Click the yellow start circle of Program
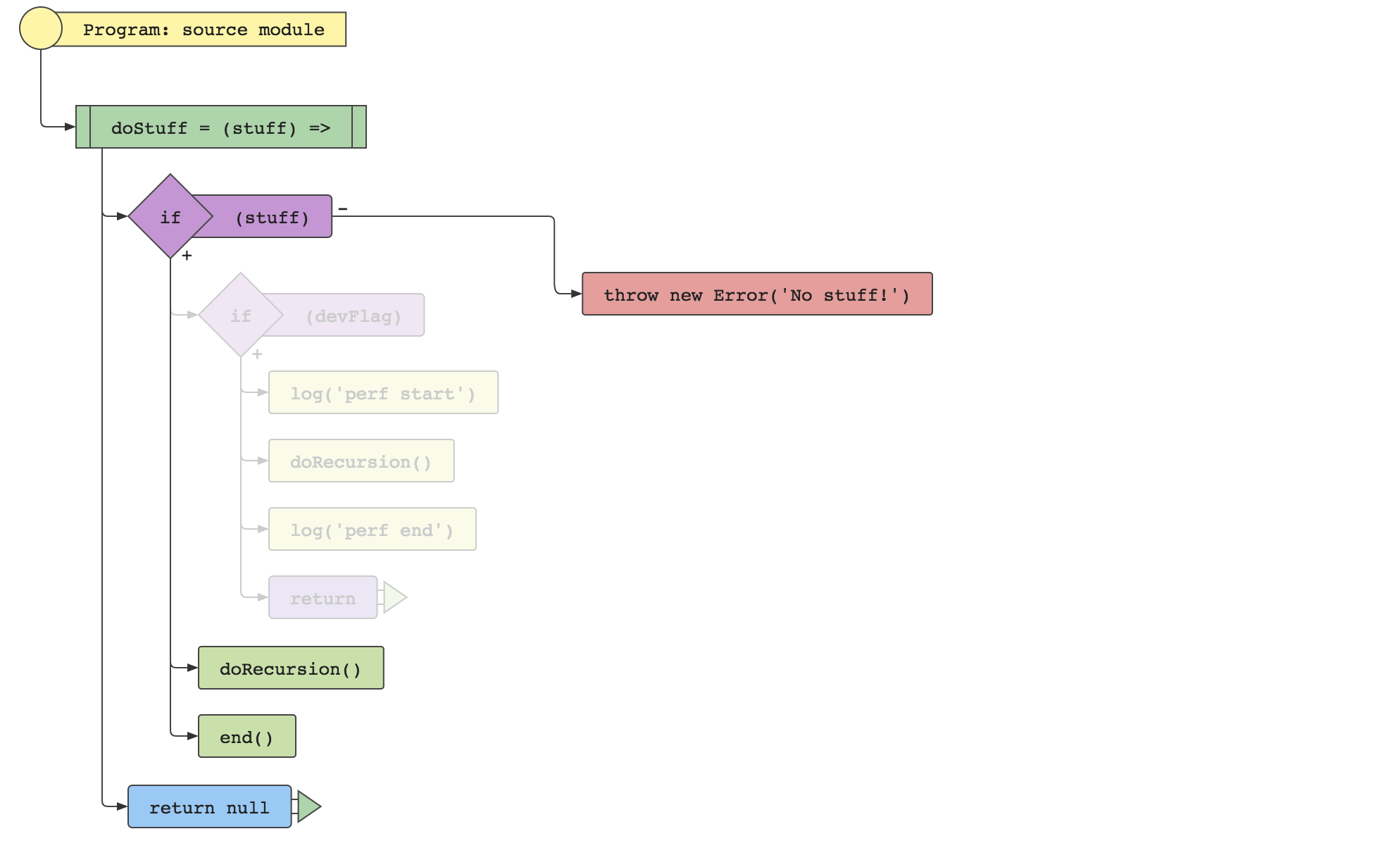 (x=41, y=29)
